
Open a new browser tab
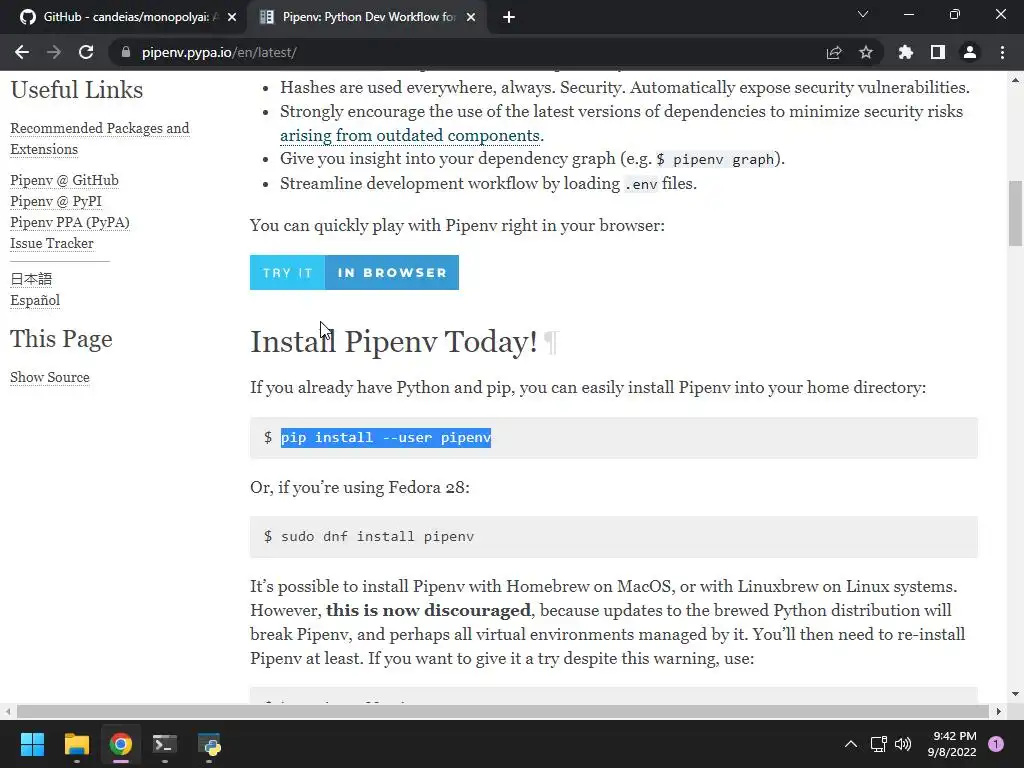pos(509,17)
